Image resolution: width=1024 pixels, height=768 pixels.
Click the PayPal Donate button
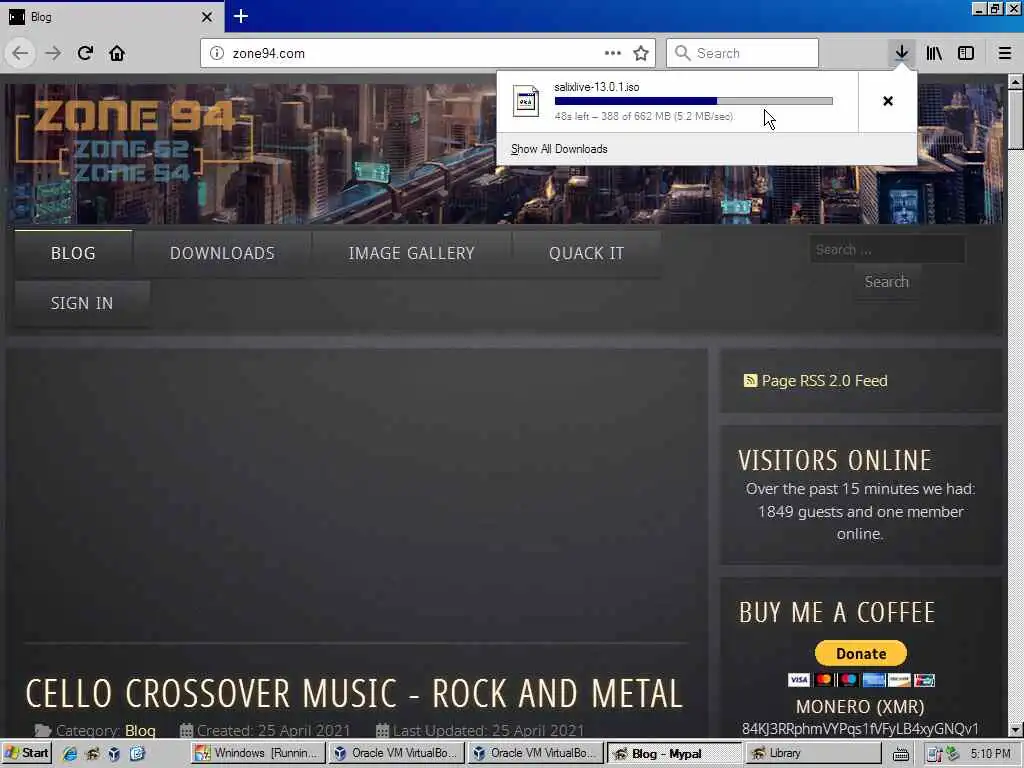(x=861, y=653)
